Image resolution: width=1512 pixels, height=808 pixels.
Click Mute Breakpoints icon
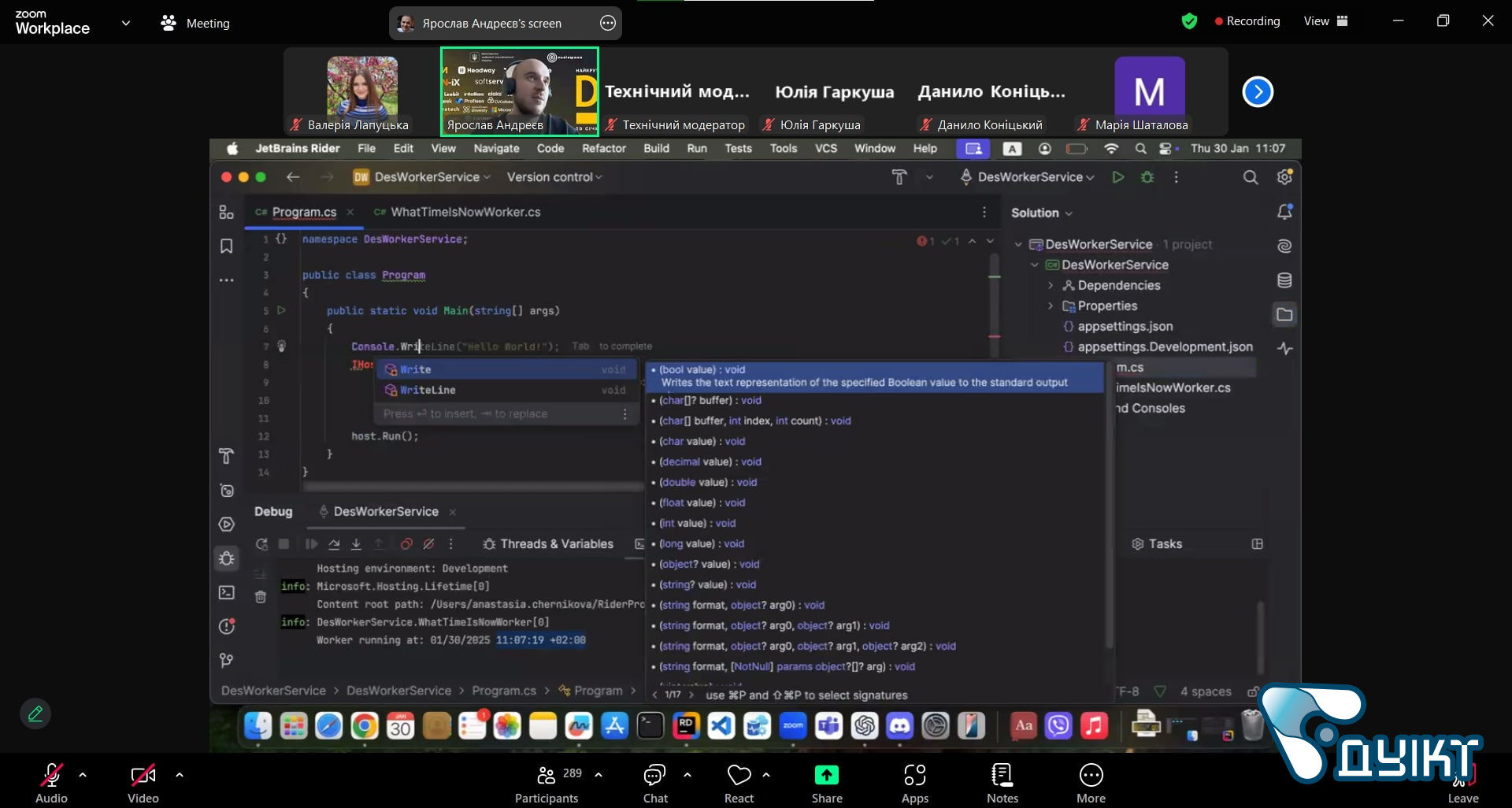tap(429, 544)
